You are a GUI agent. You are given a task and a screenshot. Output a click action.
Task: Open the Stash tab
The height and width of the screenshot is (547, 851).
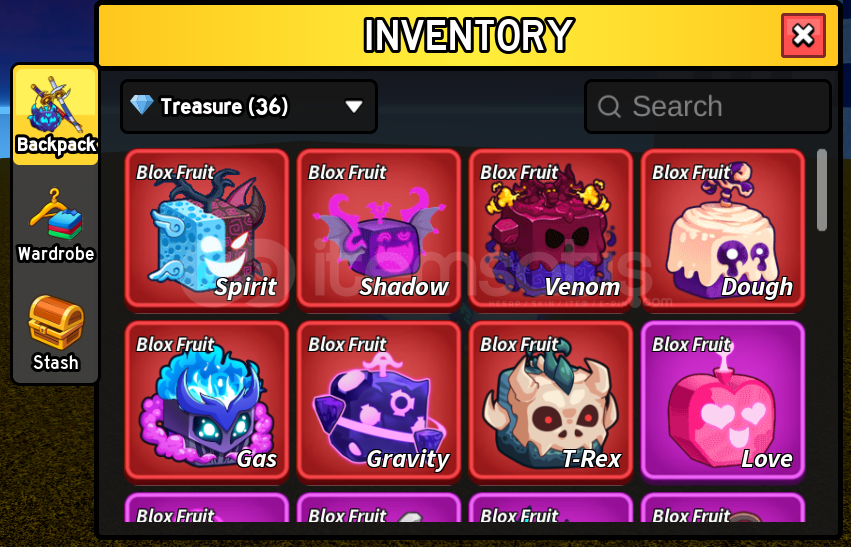(55, 333)
